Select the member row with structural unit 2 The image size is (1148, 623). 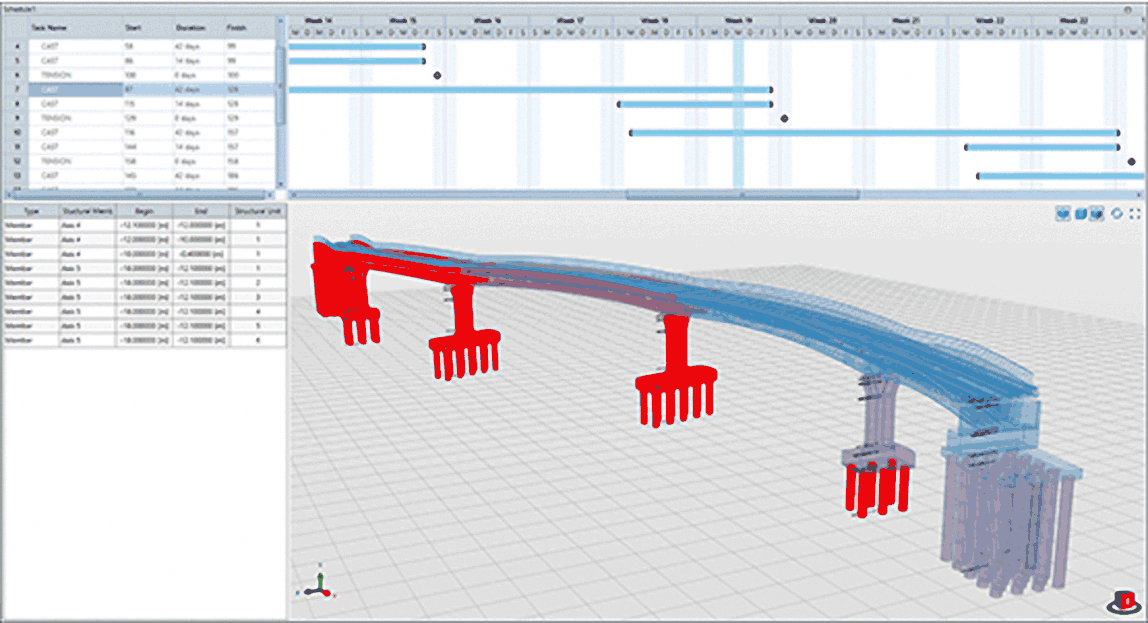pyautogui.click(x=144, y=283)
